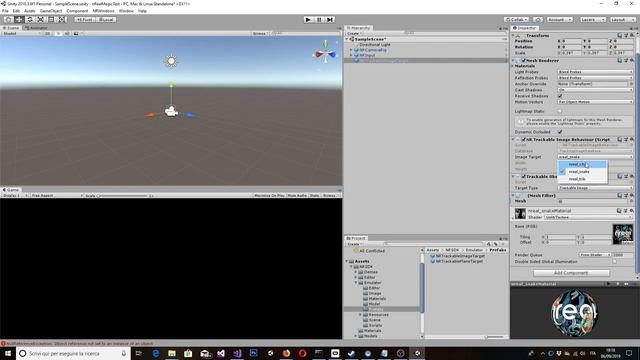
Task: Expand NRInput in Hierarchy
Action: coord(351,55)
